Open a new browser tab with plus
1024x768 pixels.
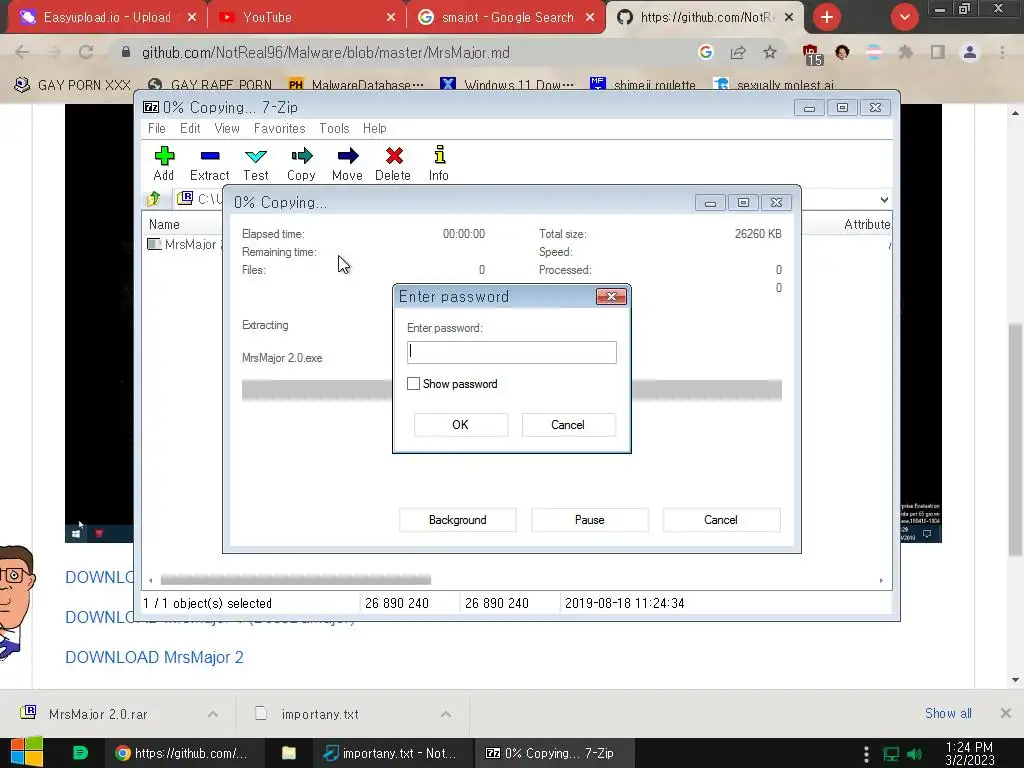point(827,17)
